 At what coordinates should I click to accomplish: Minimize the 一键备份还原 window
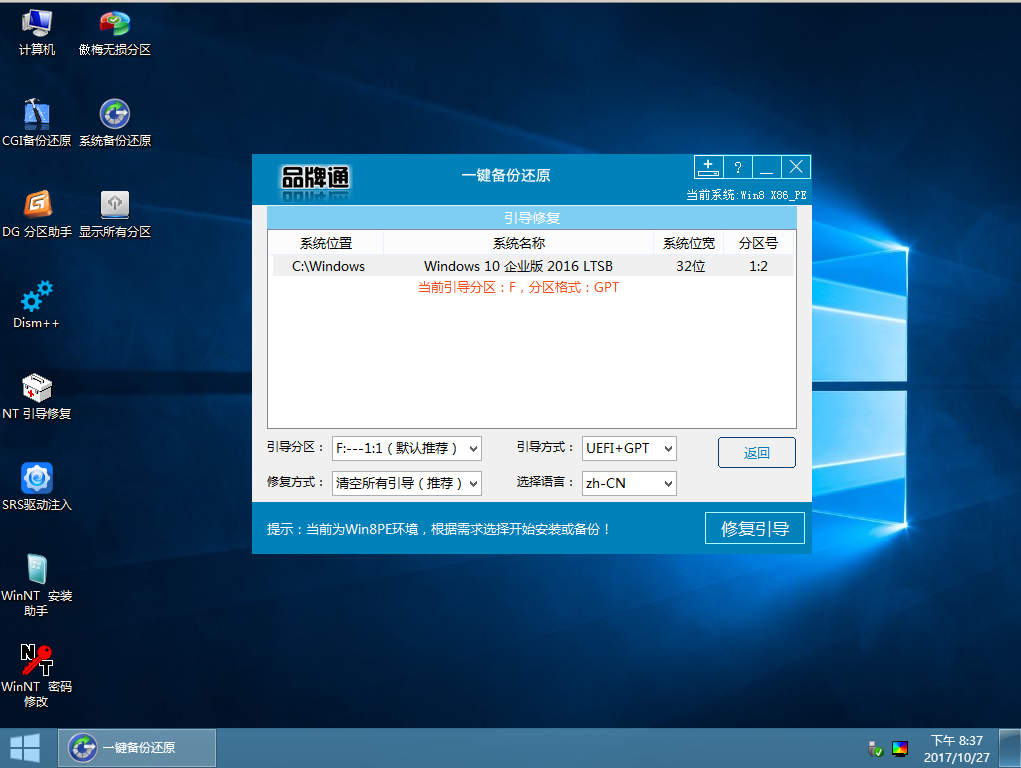pyautogui.click(x=766, y=167)
